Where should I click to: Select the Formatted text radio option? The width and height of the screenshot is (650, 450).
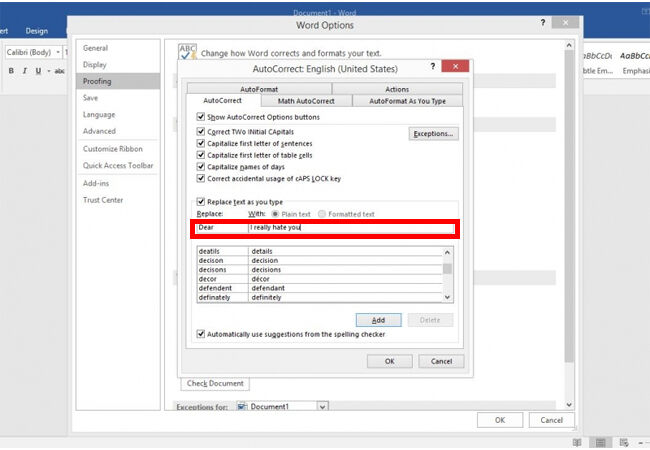pyautogui.click(x=322, y=214)
